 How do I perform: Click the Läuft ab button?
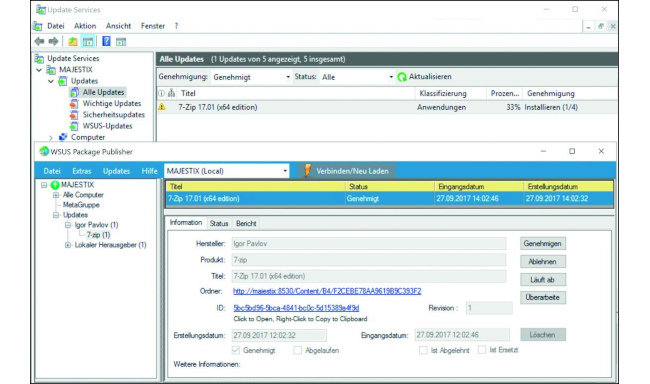(543, 280)
